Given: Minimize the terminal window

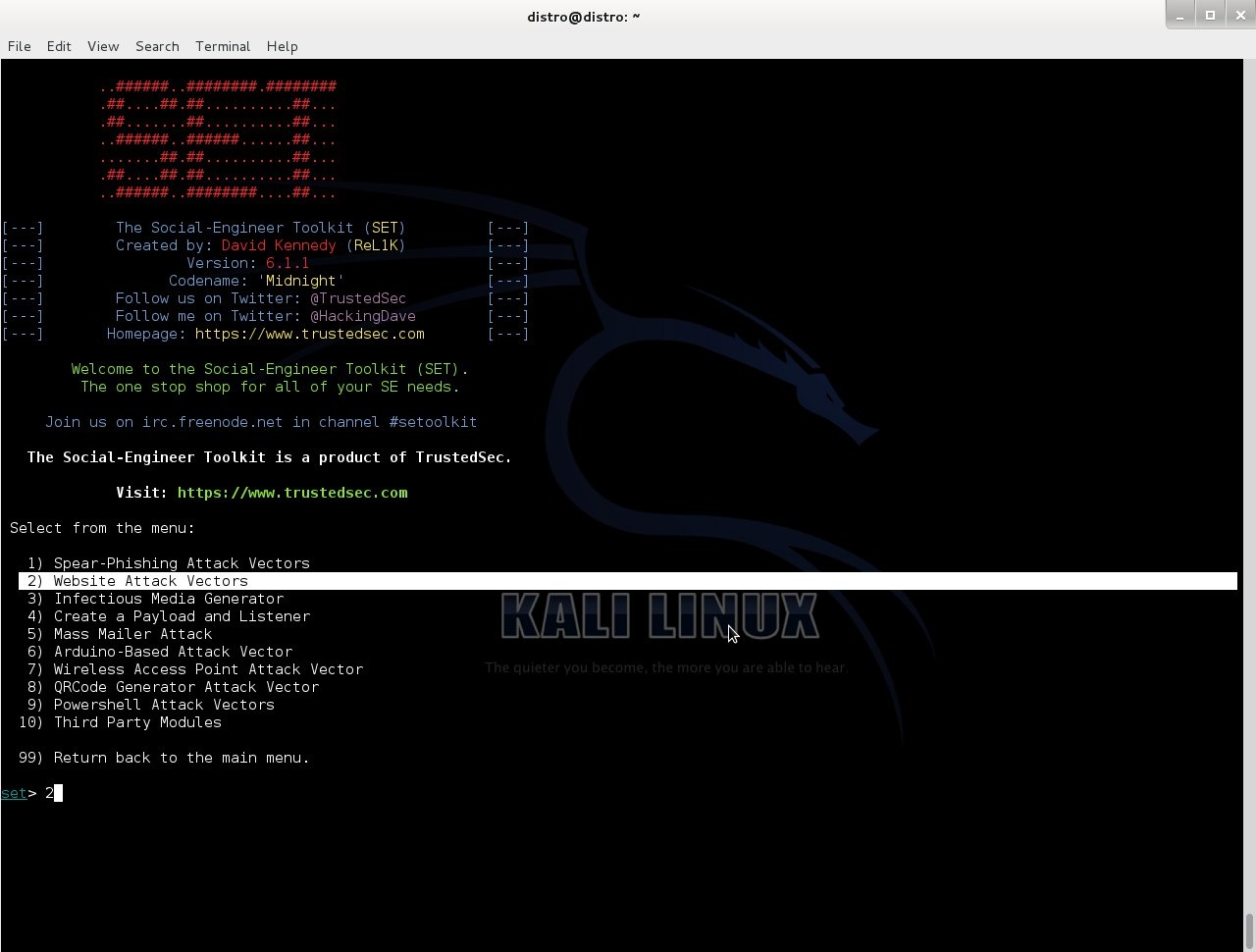Looking at the screenshot, I should pos(1180,15).
